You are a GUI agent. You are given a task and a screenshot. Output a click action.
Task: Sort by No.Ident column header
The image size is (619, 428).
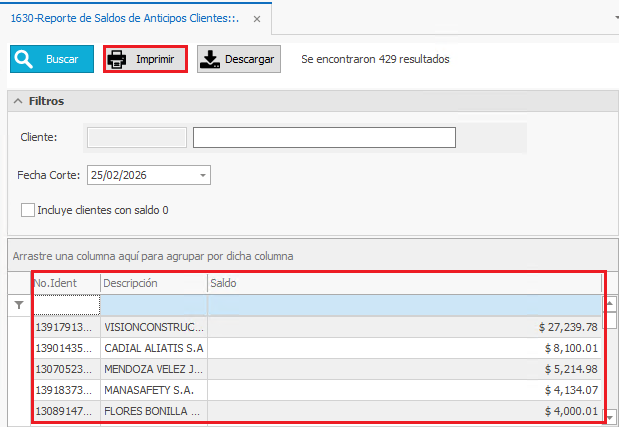[x=65, y=283]
